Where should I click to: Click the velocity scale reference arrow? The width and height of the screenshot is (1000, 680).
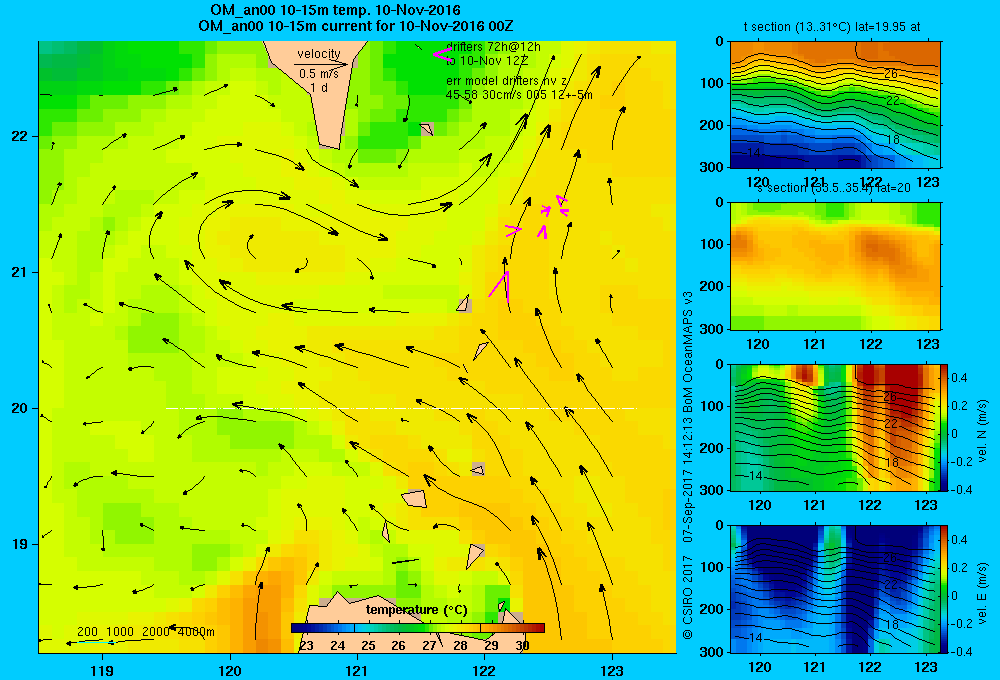[x=321, y=64]
